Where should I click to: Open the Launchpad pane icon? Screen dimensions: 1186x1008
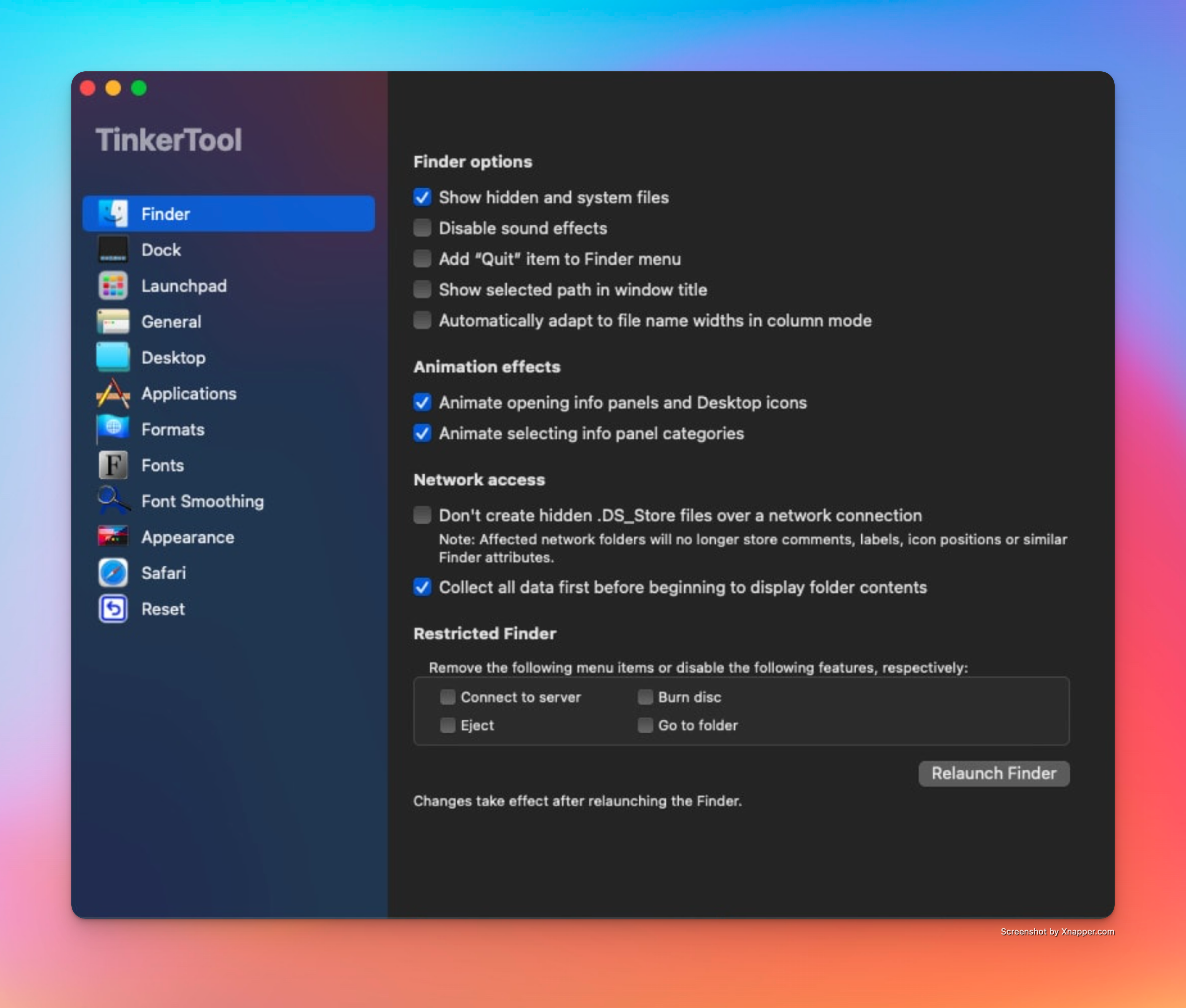(113, 286)
